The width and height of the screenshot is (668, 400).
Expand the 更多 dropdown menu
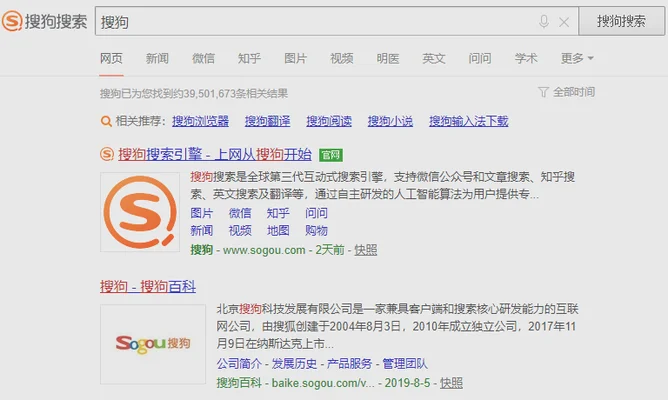[577, 58]
